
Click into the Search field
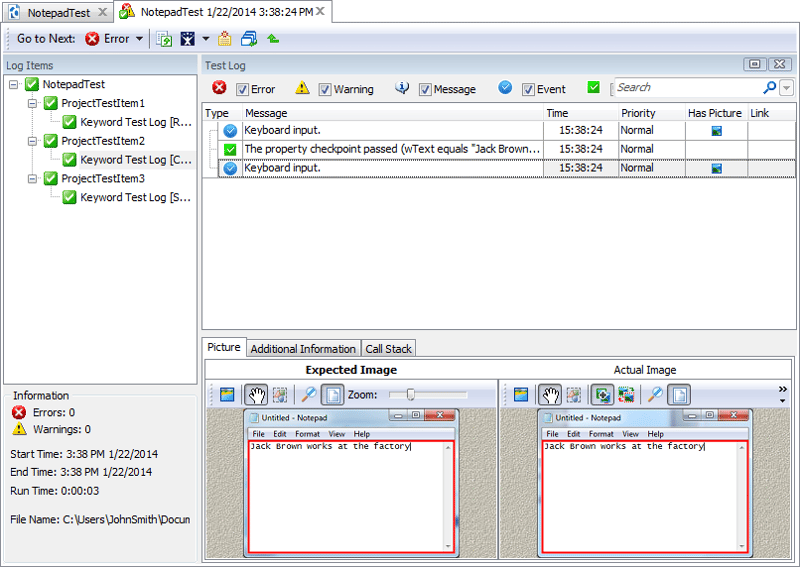[688, 88]
